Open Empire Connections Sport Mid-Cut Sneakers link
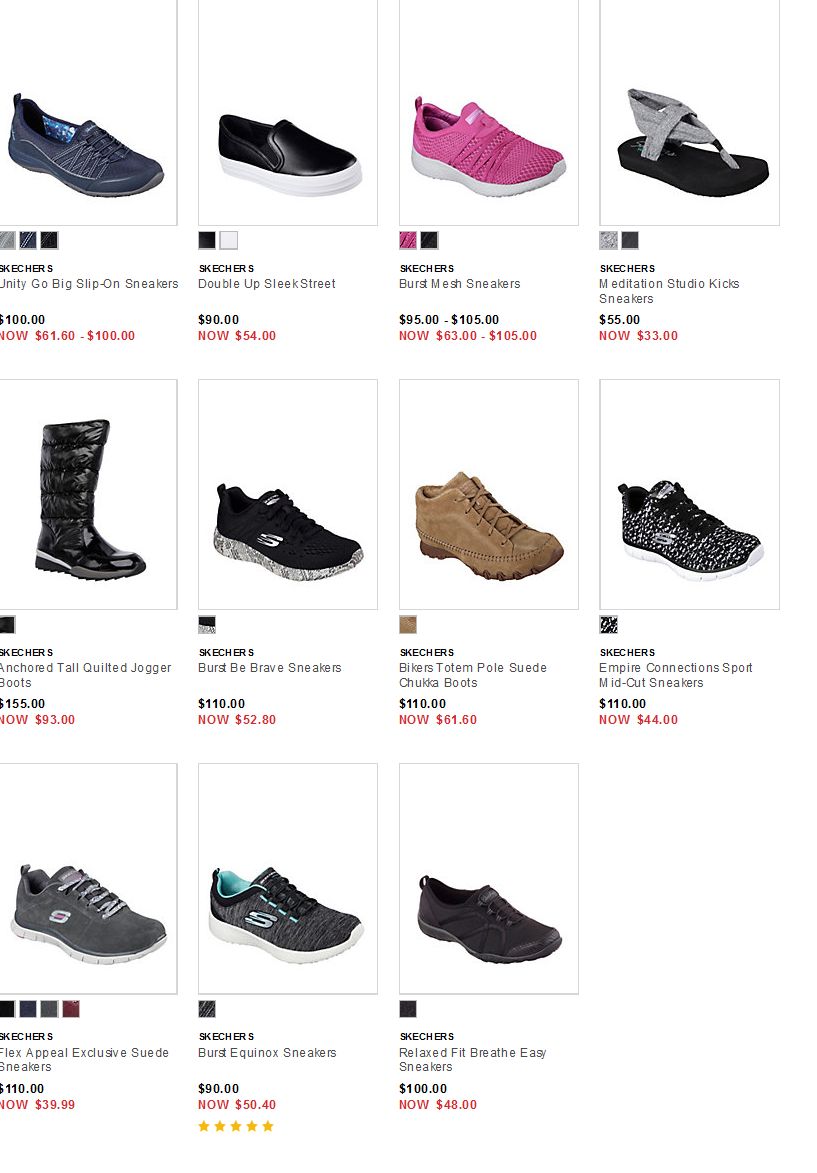Screen dimensions: 817x1173 [x=676, y=676]
